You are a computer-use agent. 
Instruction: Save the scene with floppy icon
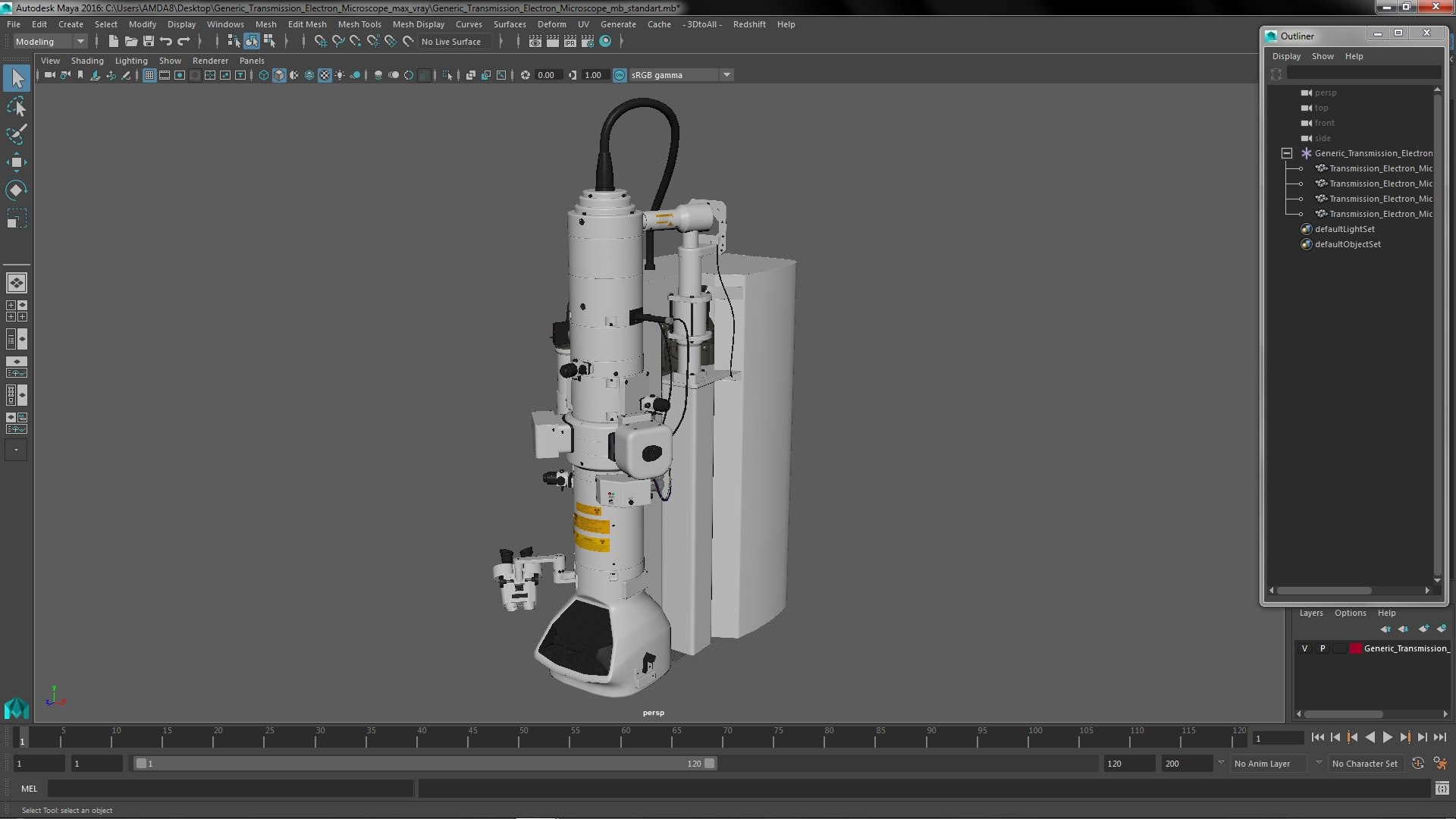pos(149,42)
